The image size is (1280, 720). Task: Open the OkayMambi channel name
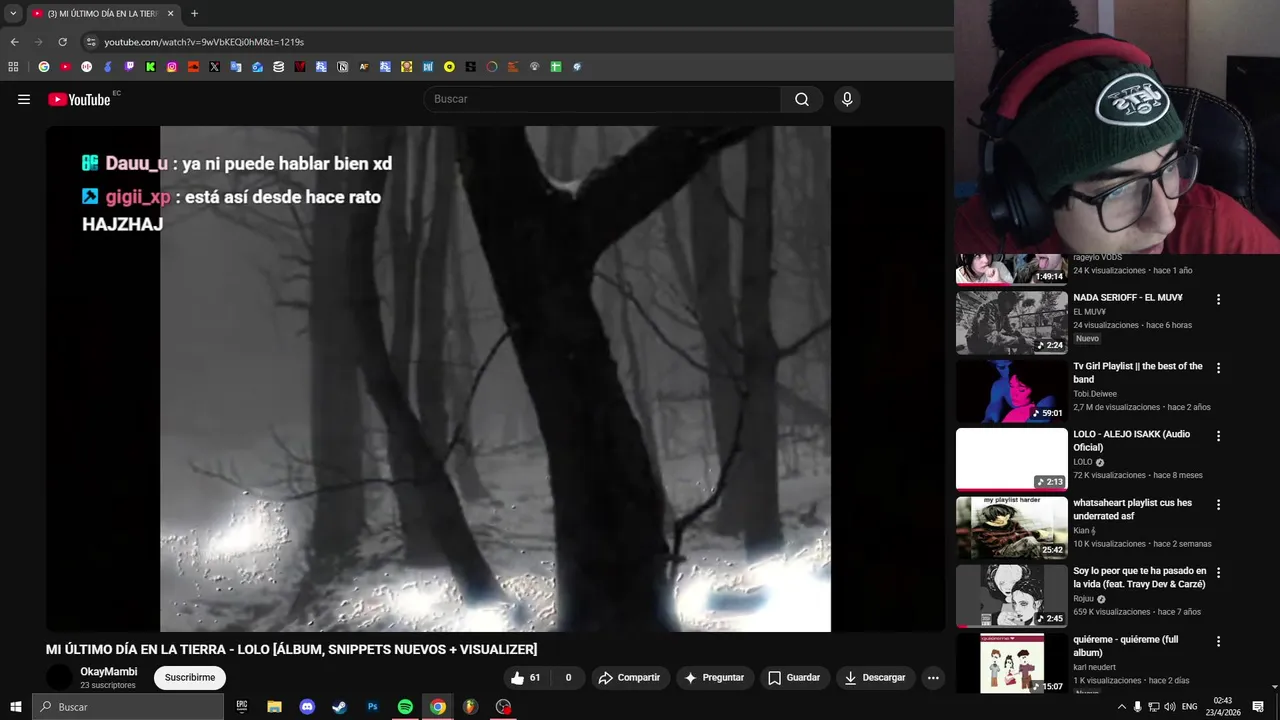point(109,672)
